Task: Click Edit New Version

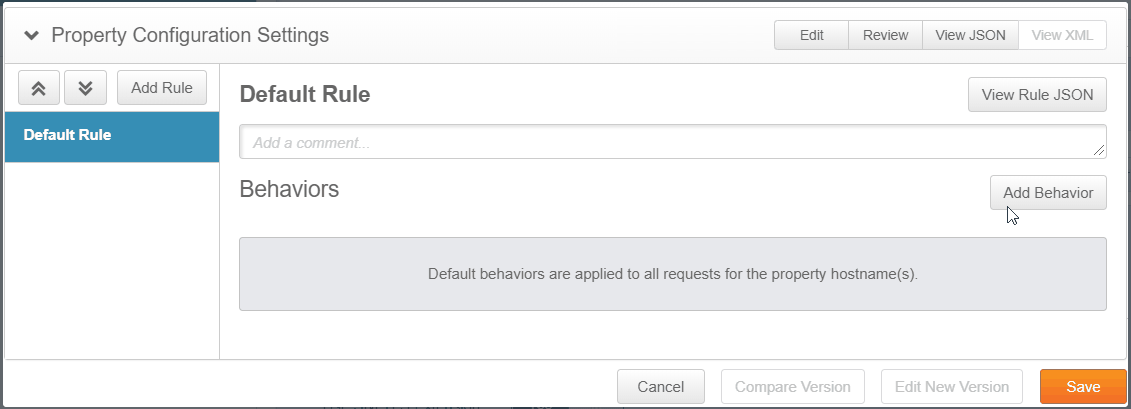Action: 952,387
